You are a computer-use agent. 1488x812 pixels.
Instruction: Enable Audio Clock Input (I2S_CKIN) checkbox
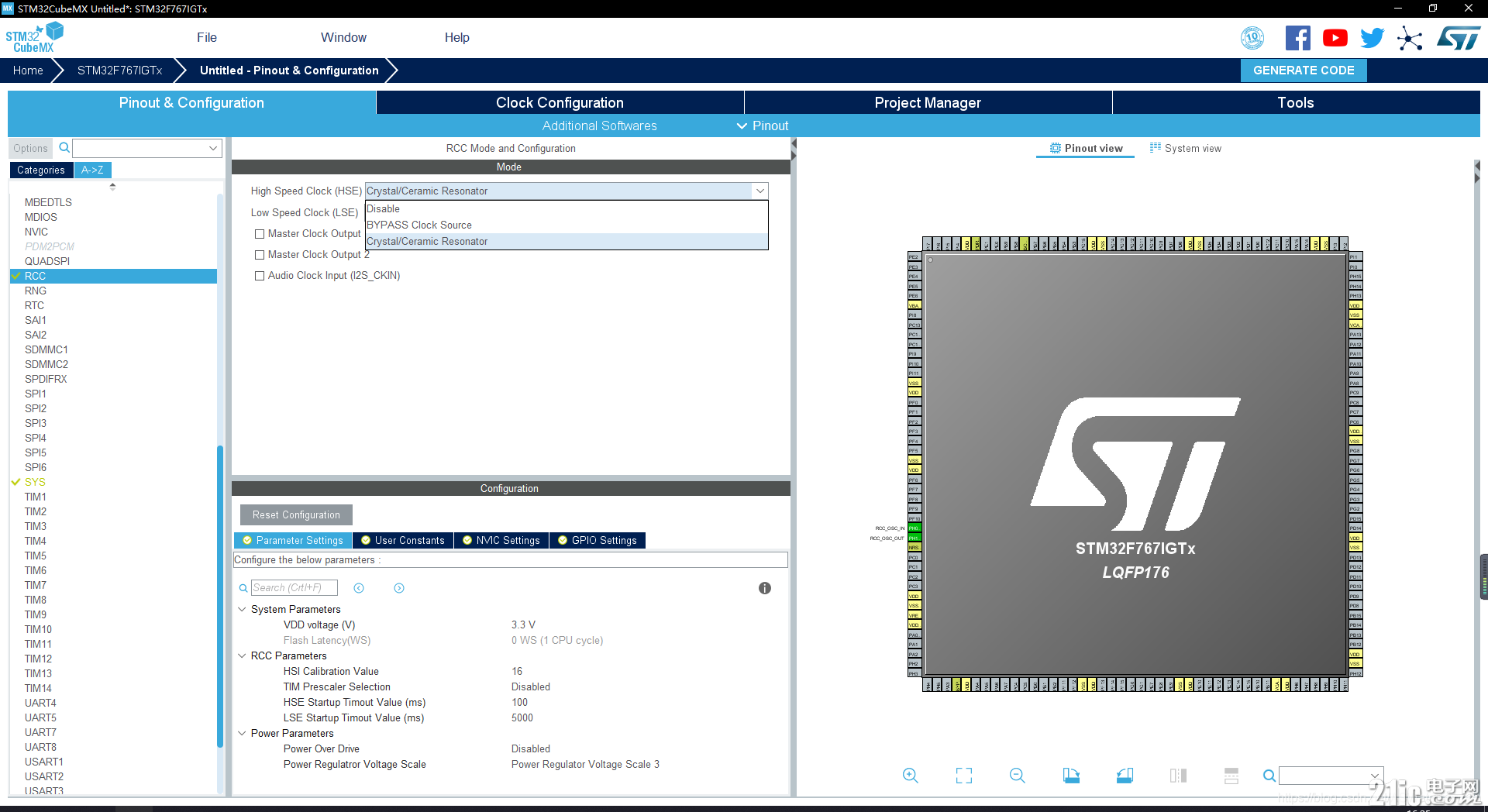(x=260, y=276)
